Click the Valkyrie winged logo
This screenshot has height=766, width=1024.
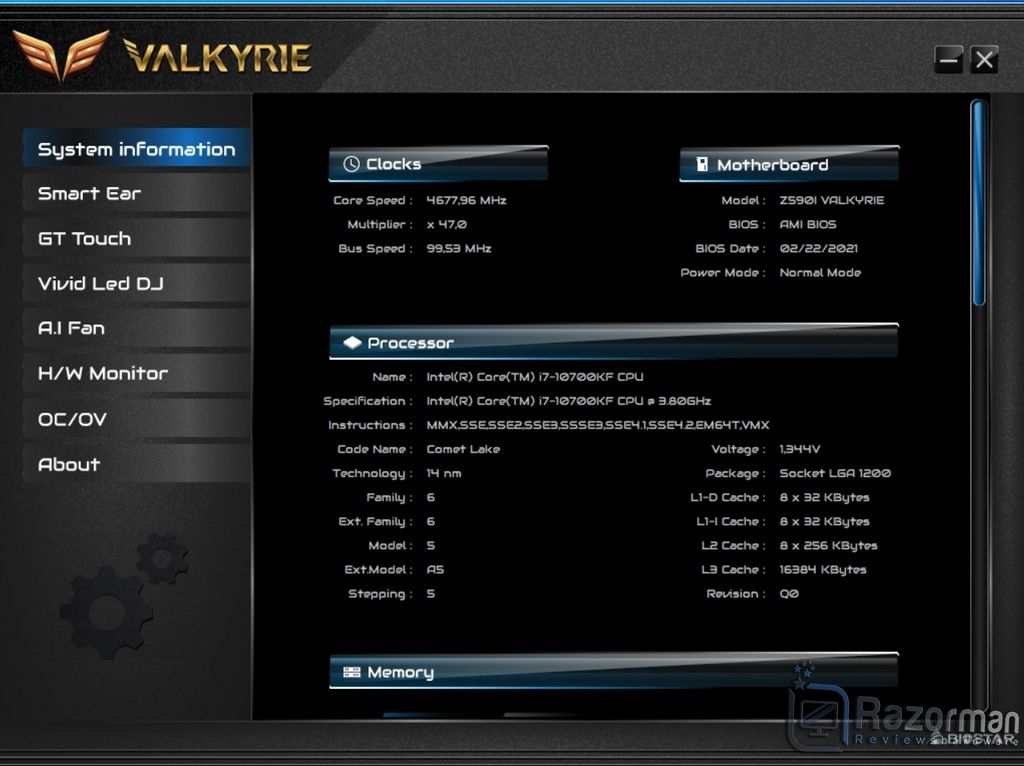[x=61, y=54]
